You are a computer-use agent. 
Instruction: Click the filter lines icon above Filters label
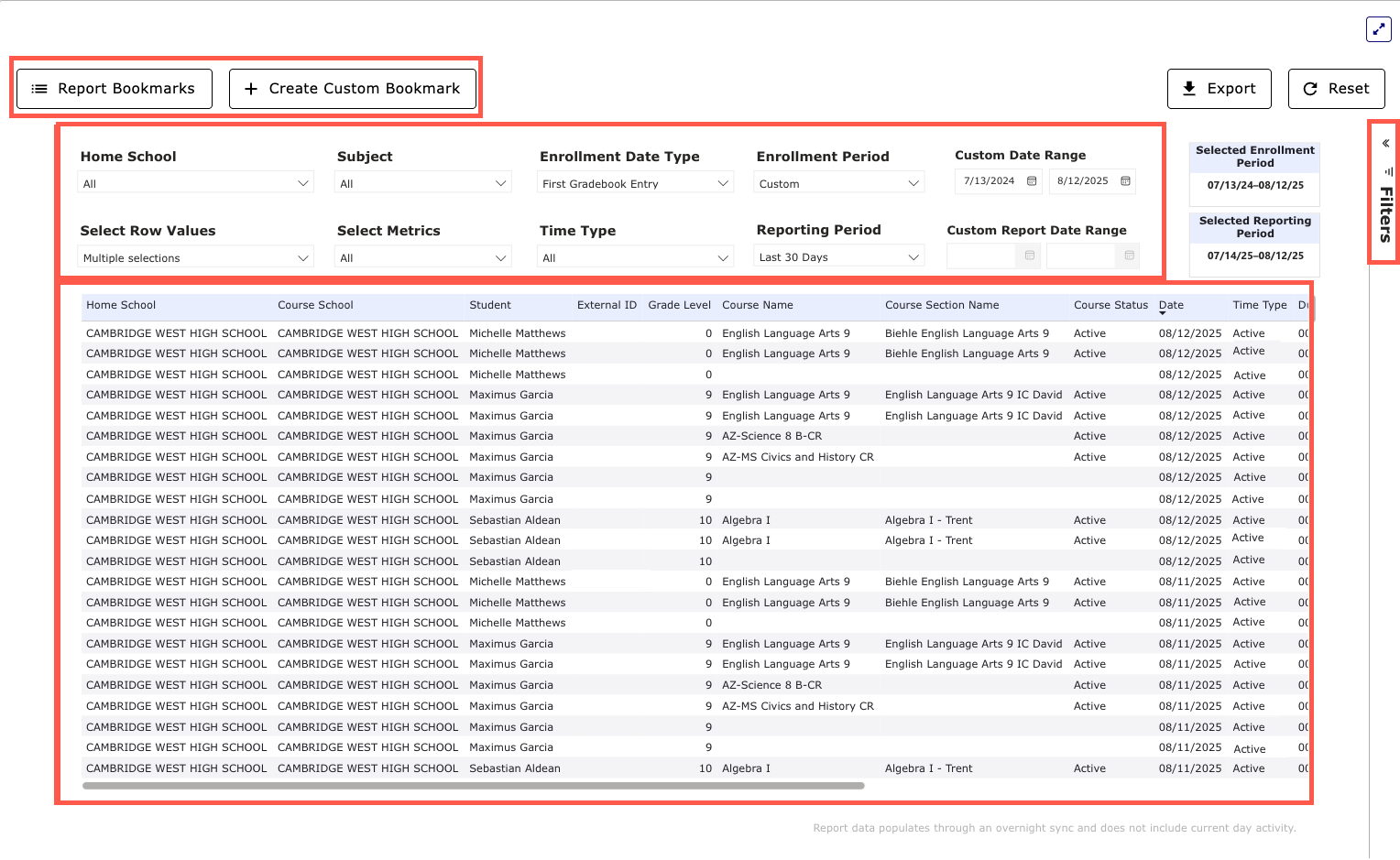(x=1388, y=171)
